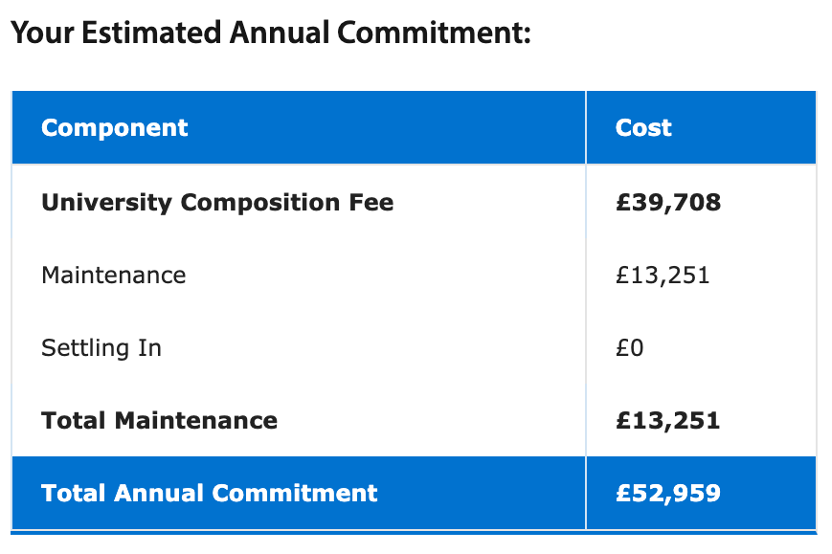Click the £39,708 fee amount

pos(667,203)
